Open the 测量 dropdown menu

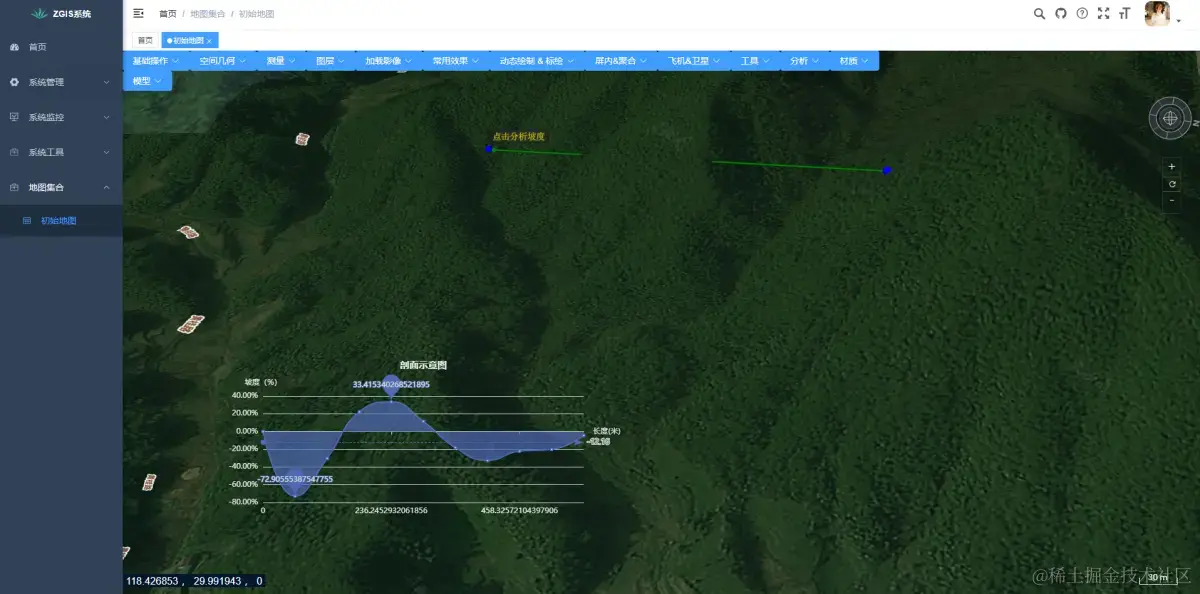(x=281, y=61)
